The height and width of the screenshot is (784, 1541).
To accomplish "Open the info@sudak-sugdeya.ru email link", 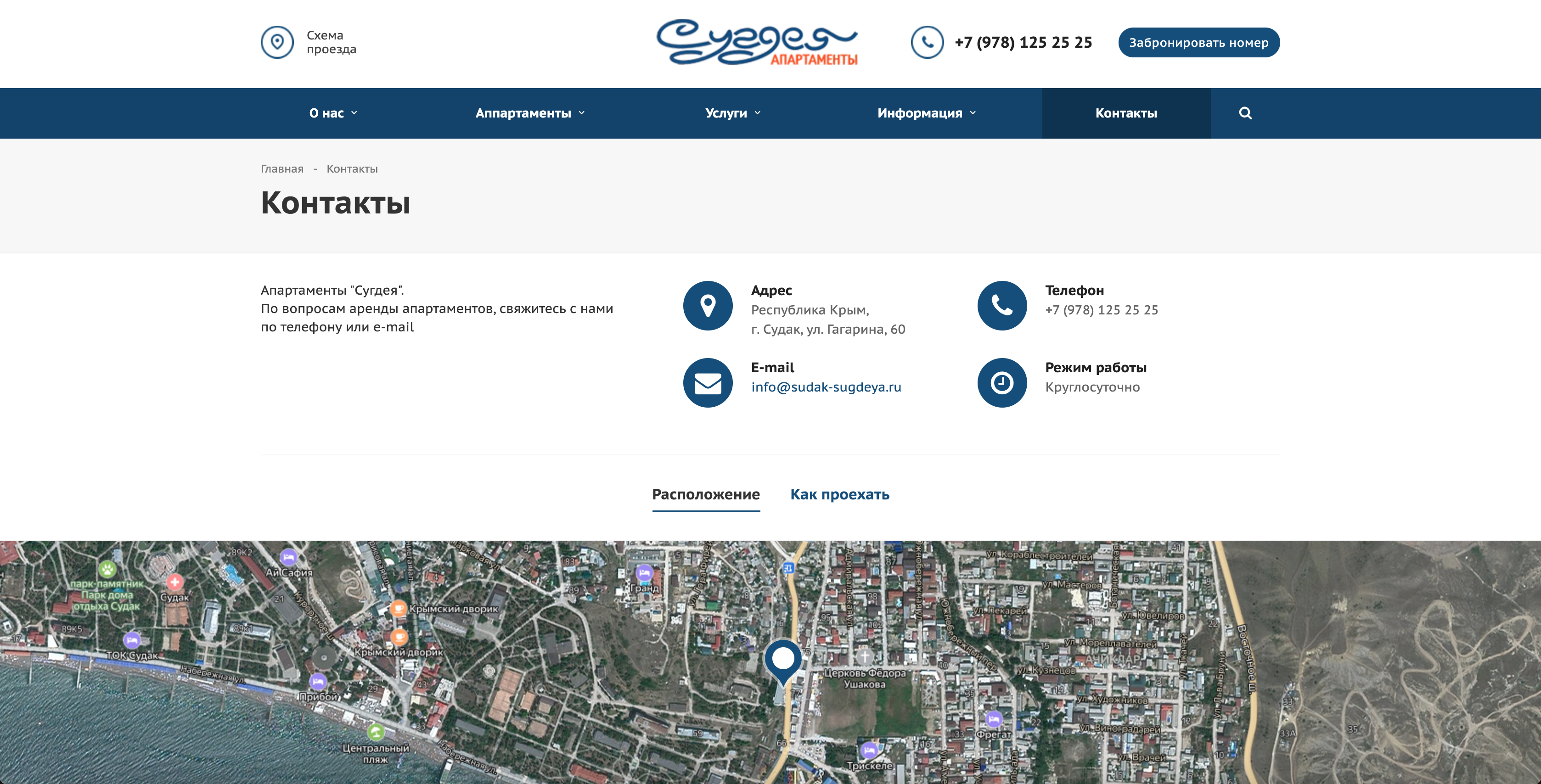I will 826,387.
